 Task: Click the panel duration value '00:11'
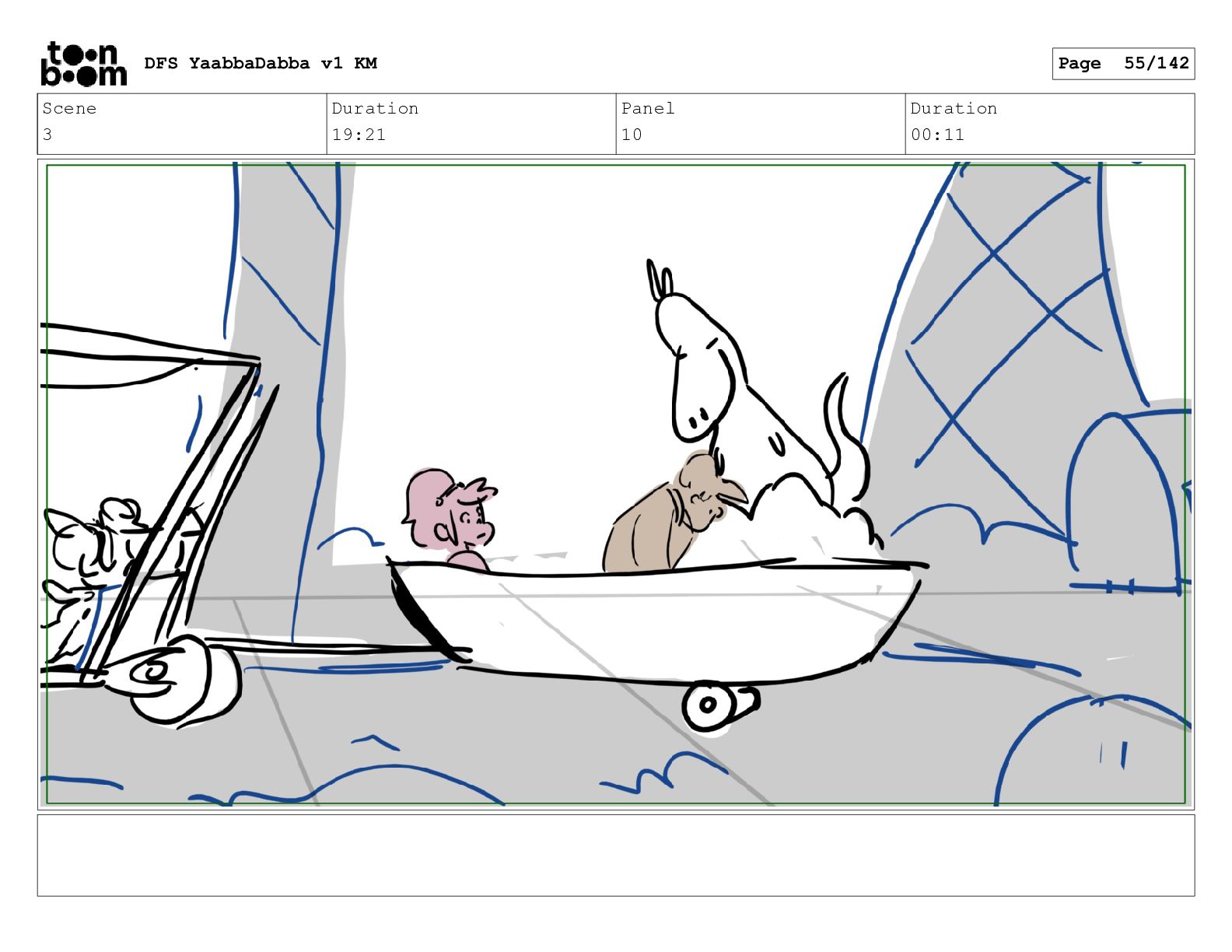(x=937, y=135)
